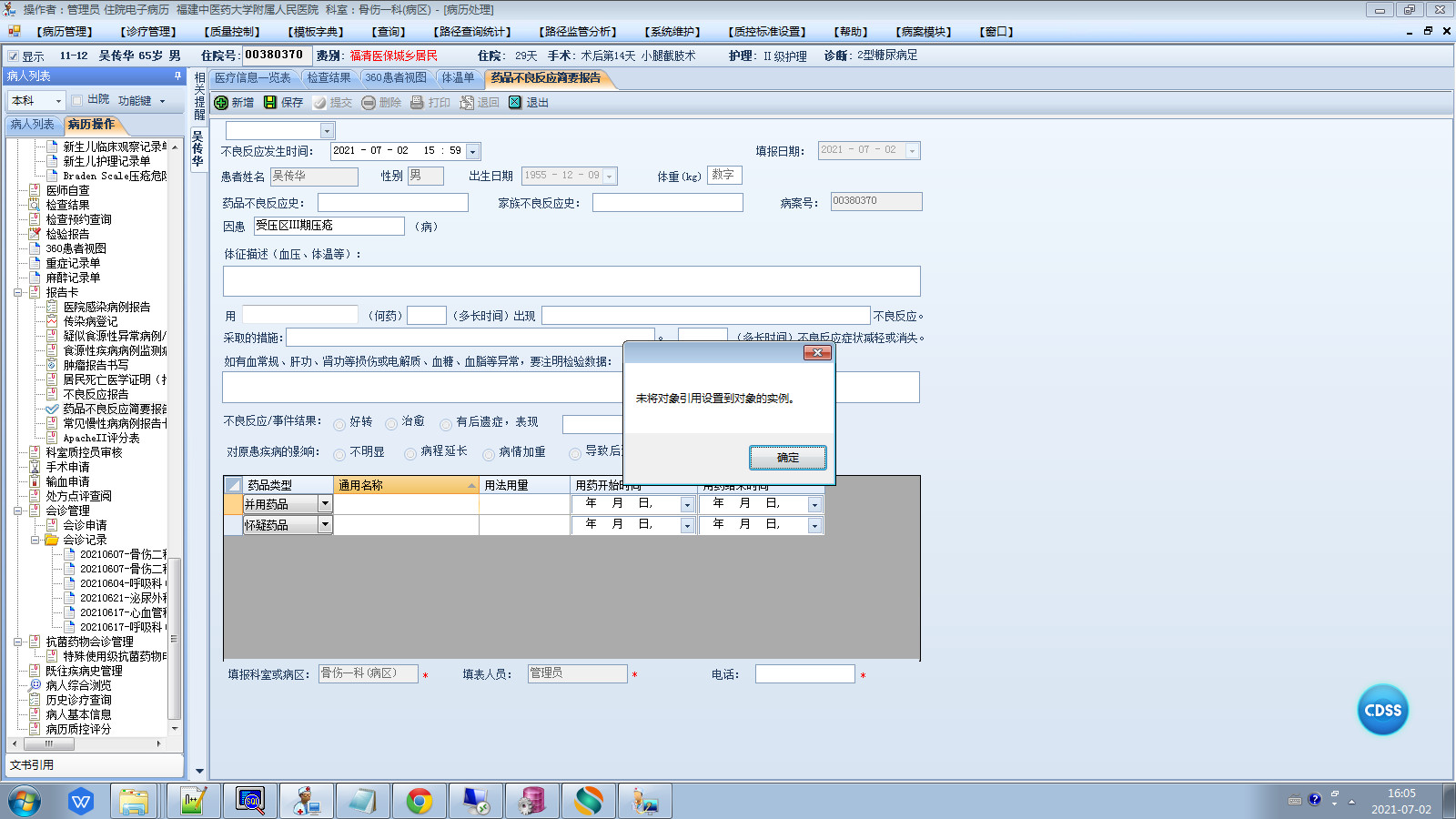1456x819 pixels.
Task: Select the 治愈 radio button
Action: (391, 424)
